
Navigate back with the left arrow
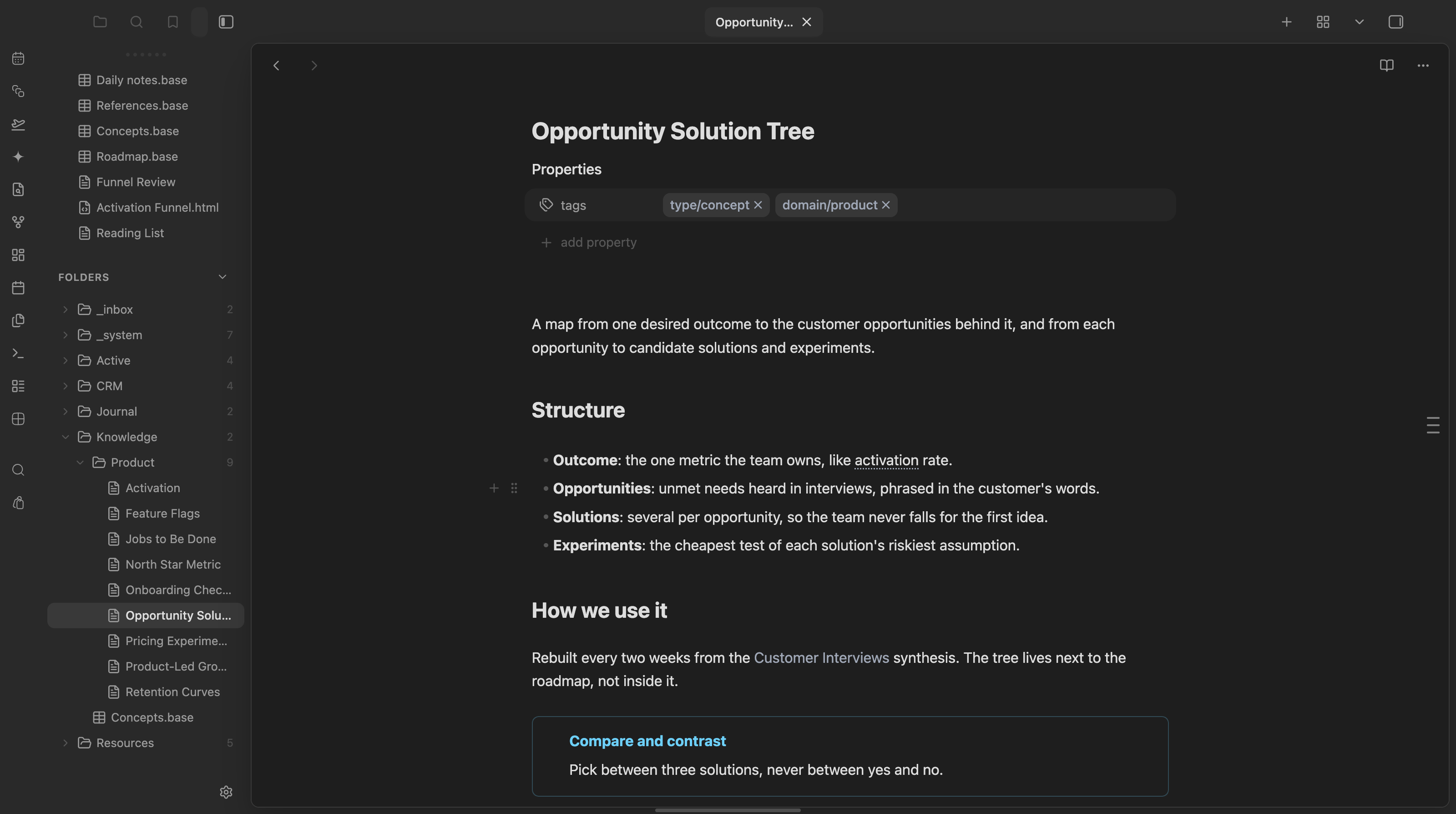(x=276, y=66)
